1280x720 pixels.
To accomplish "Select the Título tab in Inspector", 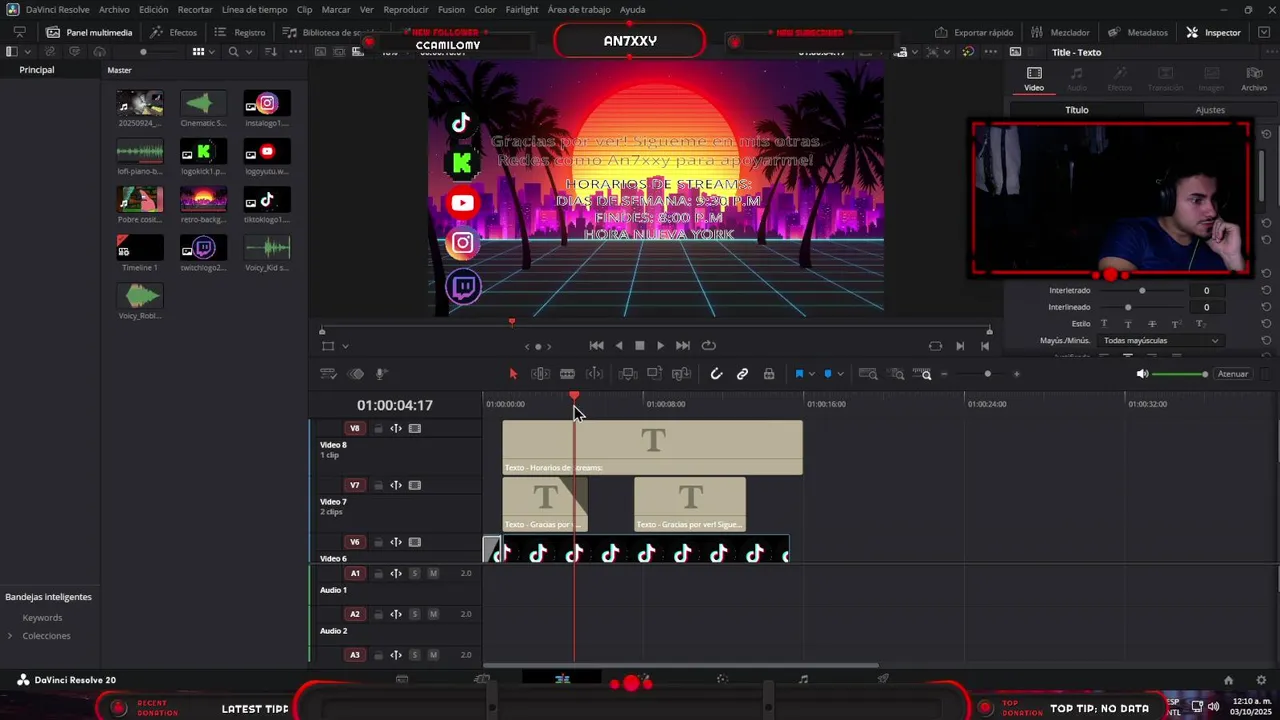I will 1076,110.
